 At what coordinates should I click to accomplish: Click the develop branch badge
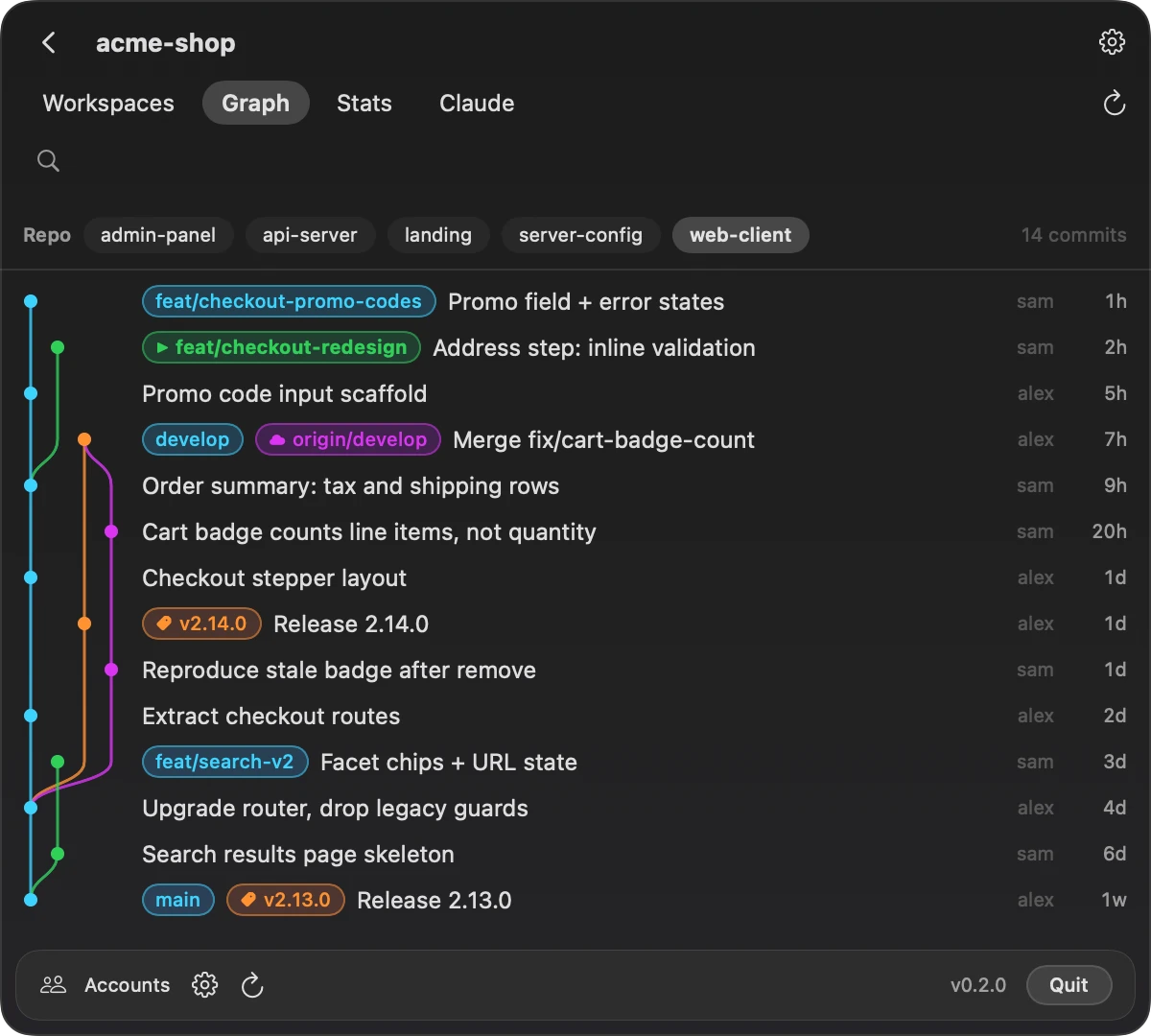pos(193,439)
